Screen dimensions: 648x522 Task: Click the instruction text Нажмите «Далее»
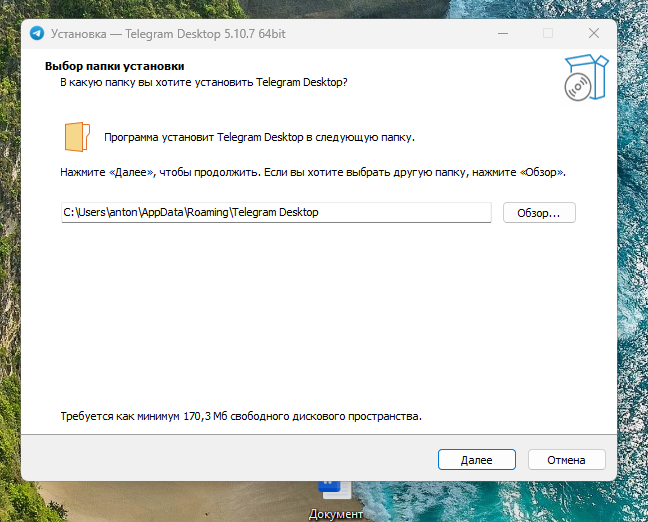[x=313, y=172]
